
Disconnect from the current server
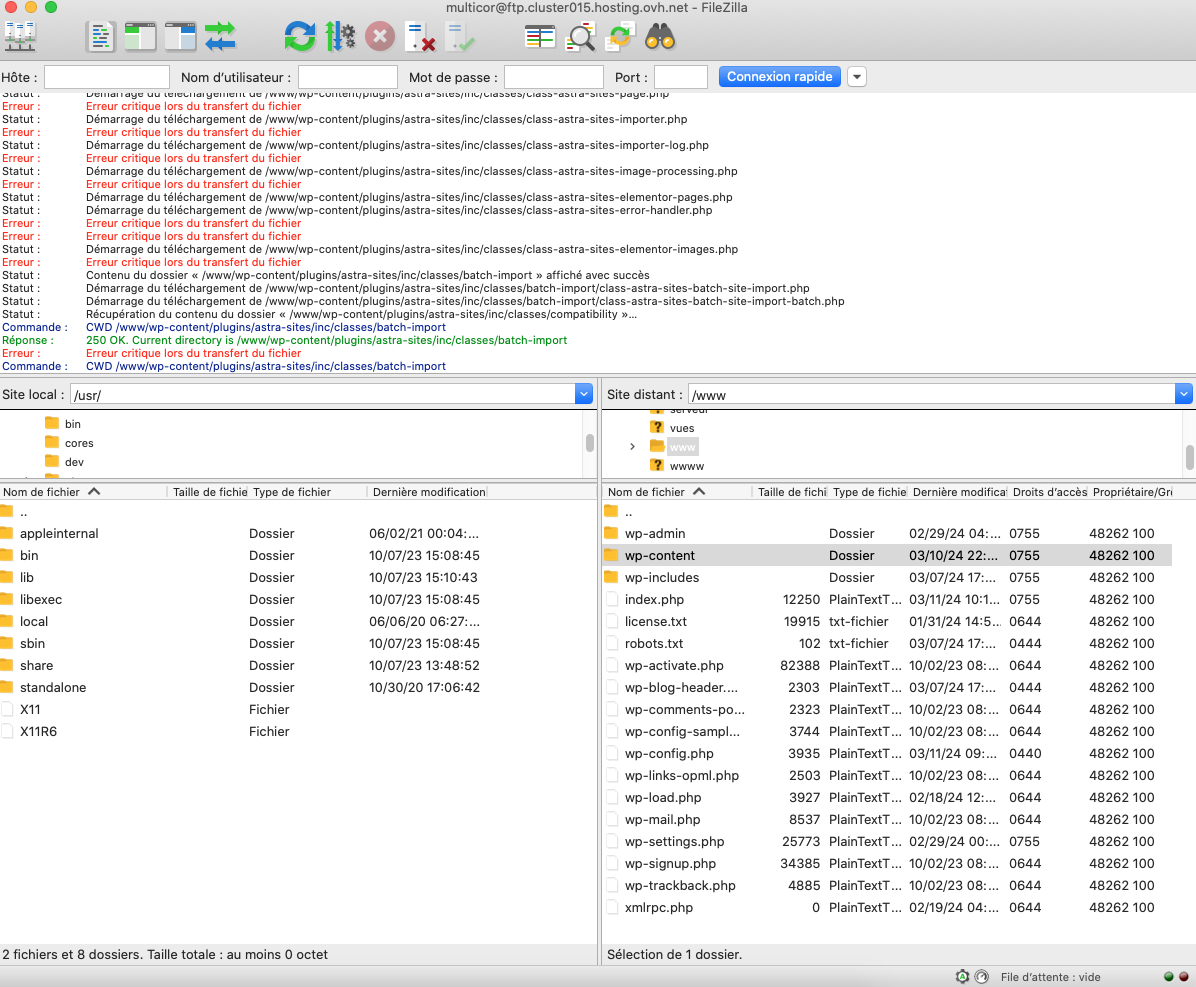(x=420, y=37)
